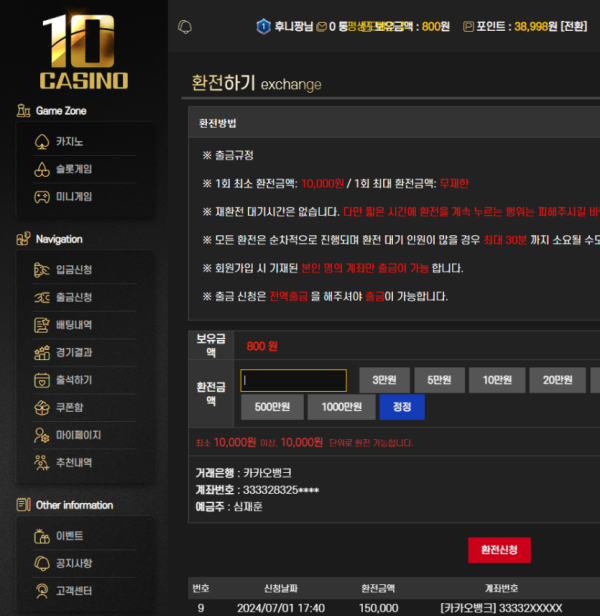Click the betting history icon next to 배팅내역

coord(42,325)
